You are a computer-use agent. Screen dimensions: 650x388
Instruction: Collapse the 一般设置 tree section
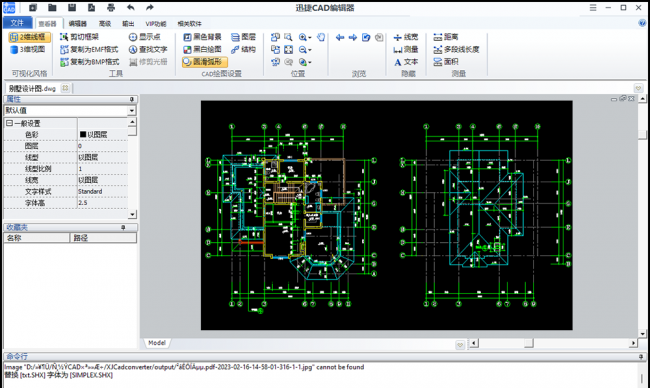click(10, 123)
